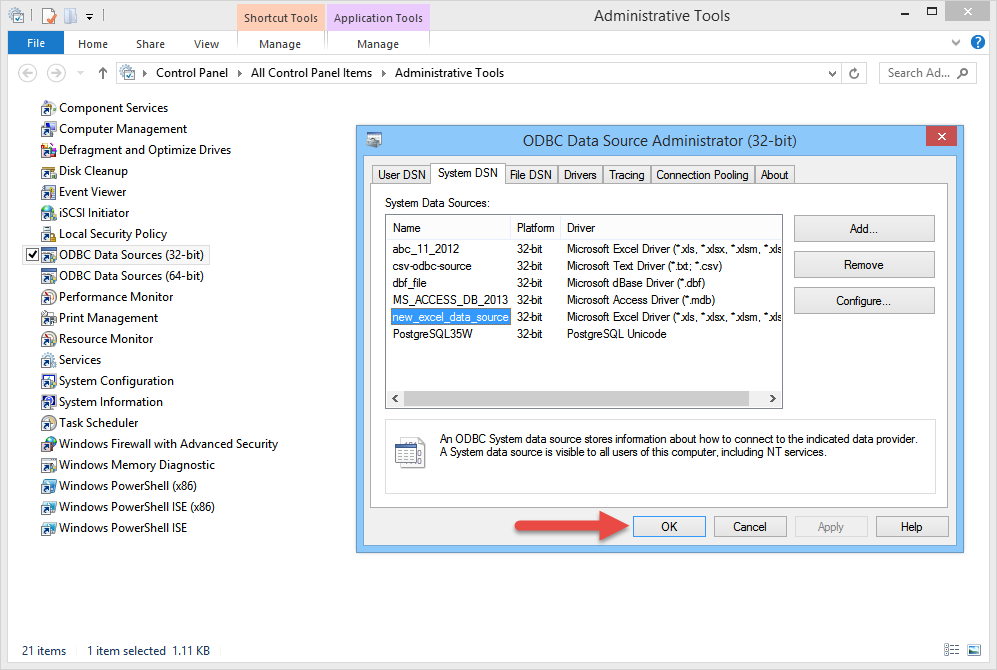Select Windows Firewall with Advanced Security icon
The height and width of the screenshot is (670, 997).
(x=48, y=444)
